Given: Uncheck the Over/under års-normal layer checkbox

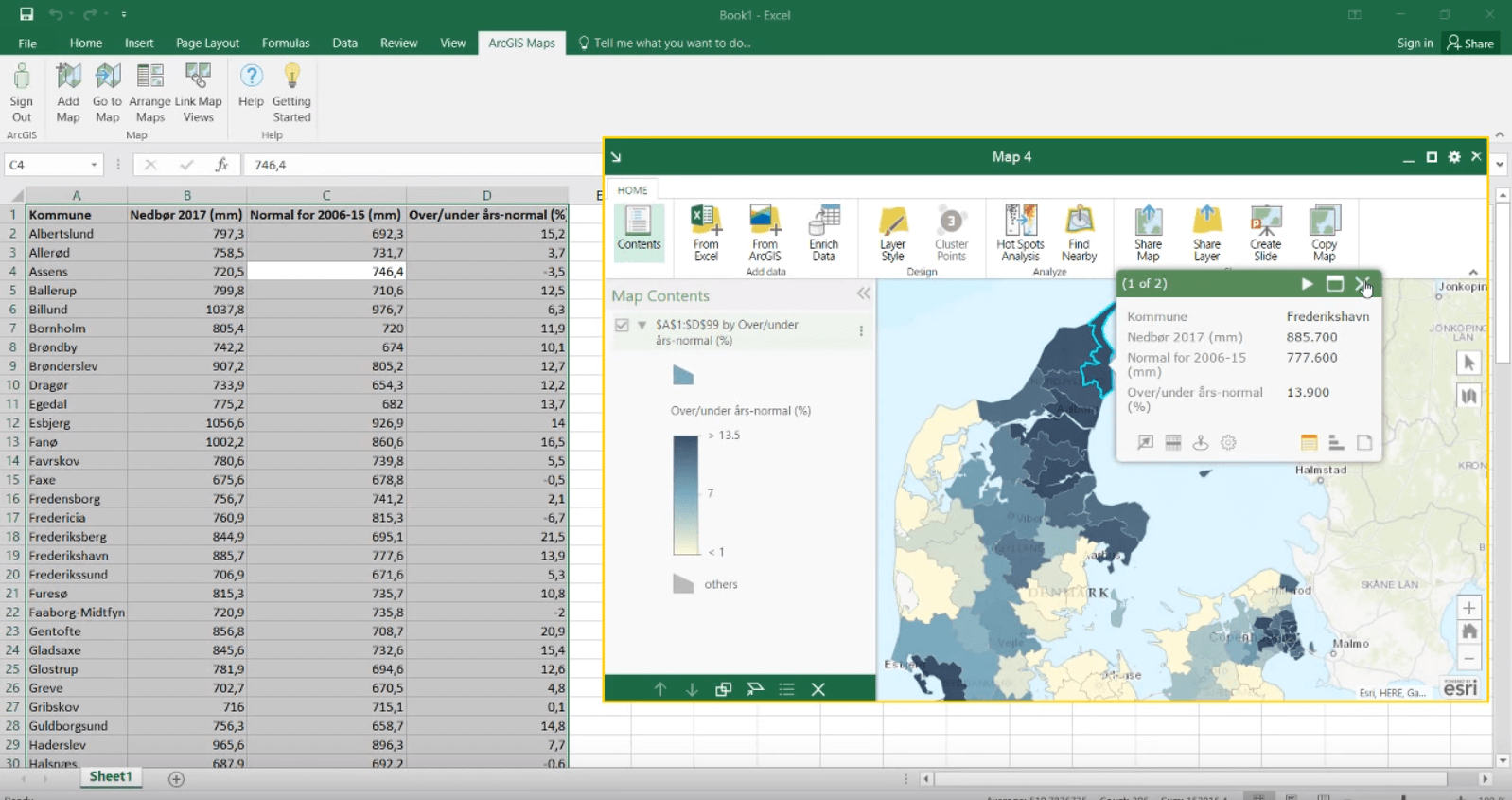Looking at the screenshot, I should point(622,325).
